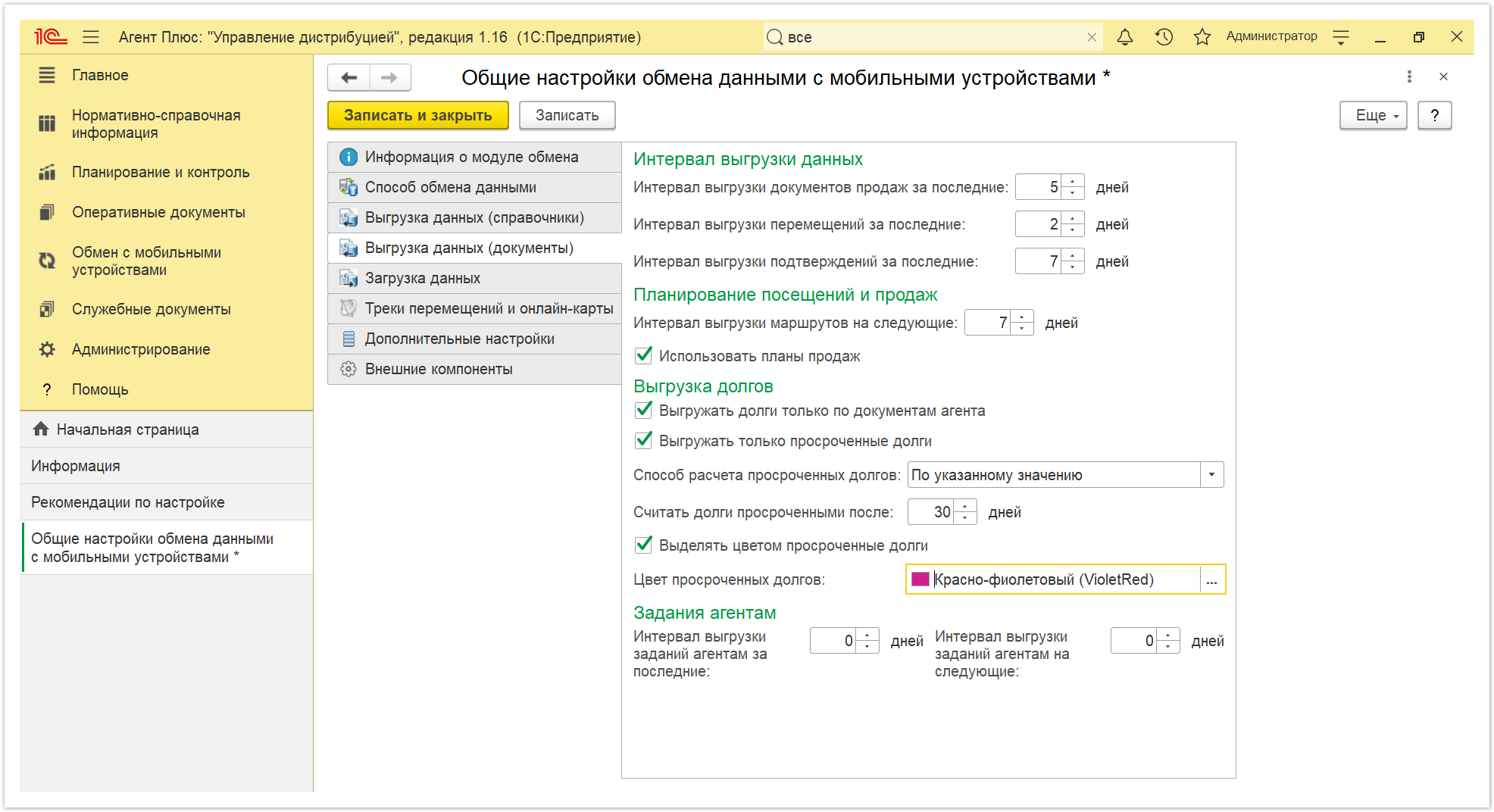Close the settings form tab X
1494x812 pixels.
click(x=1443, y=77)
